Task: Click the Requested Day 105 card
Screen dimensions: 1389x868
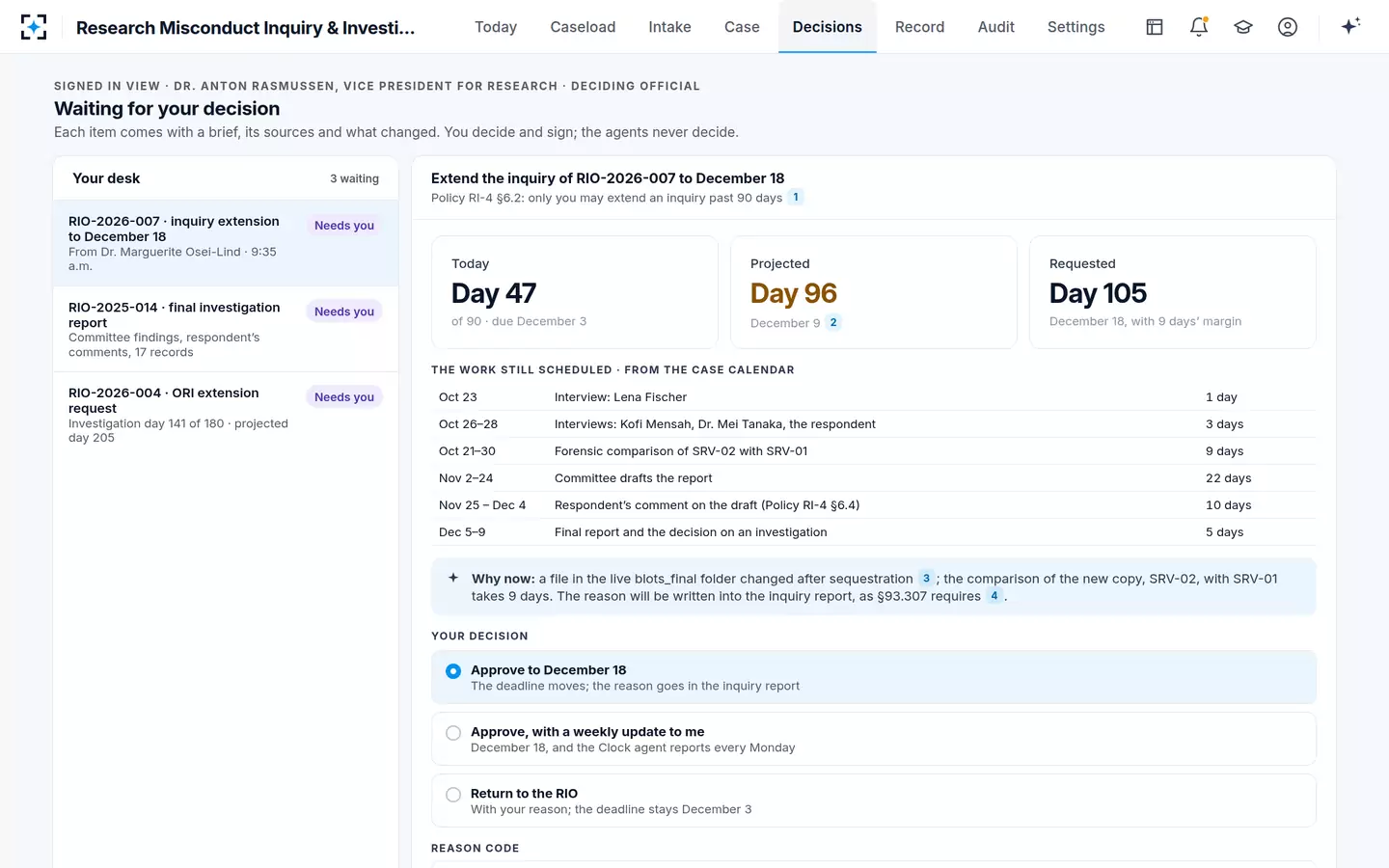Action: [1173, 292]
